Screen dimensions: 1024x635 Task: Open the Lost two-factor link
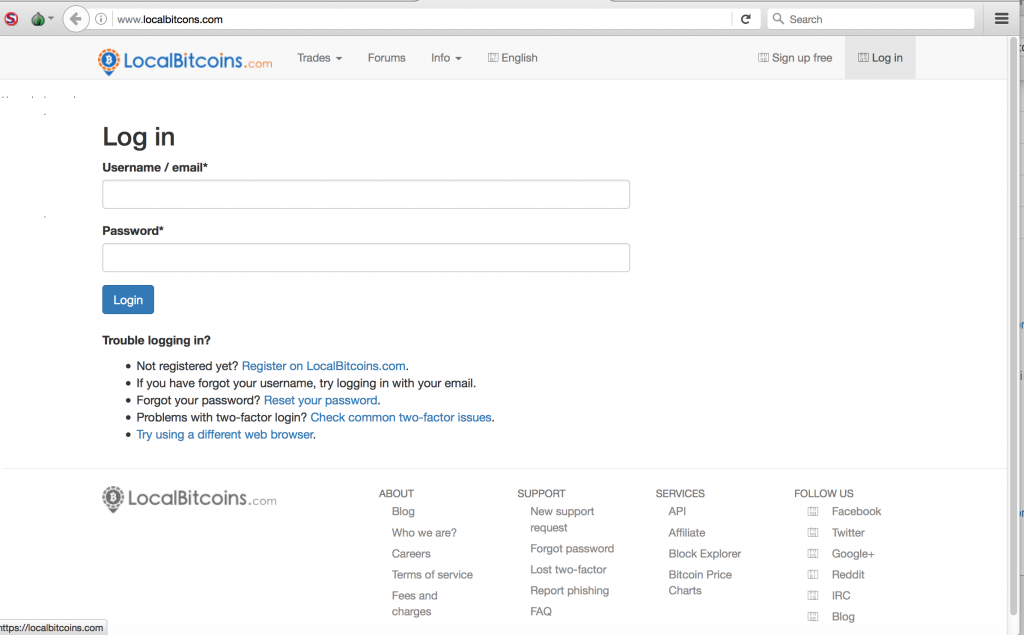coord(568,569)
